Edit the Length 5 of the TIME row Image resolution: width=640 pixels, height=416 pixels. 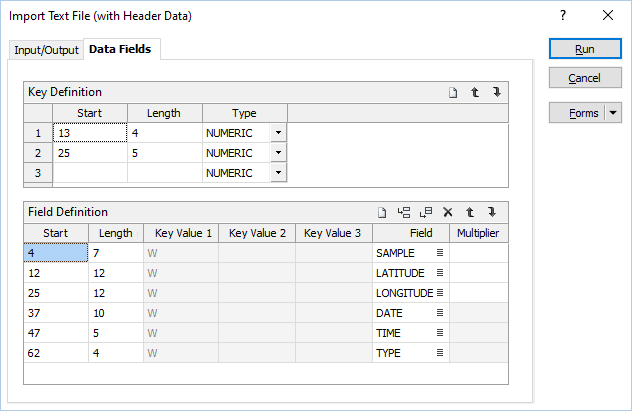pyautogui.click(x=116, y=333)
